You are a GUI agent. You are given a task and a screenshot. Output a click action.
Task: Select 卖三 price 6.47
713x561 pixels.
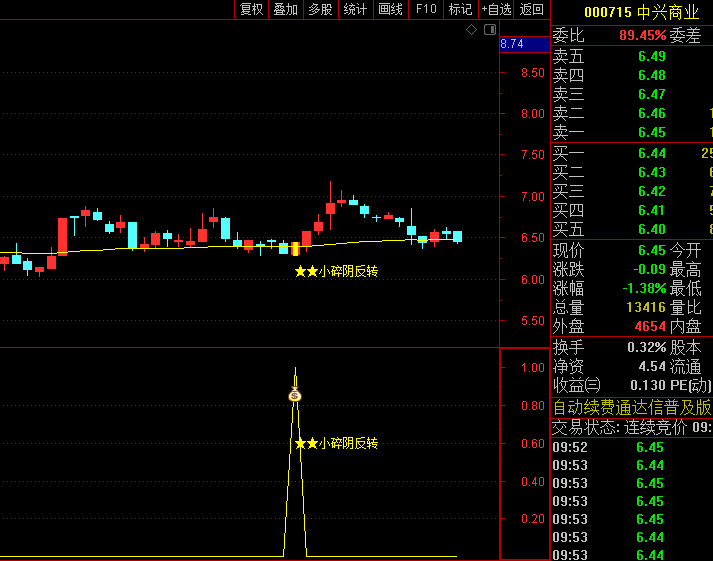[652, 95]
